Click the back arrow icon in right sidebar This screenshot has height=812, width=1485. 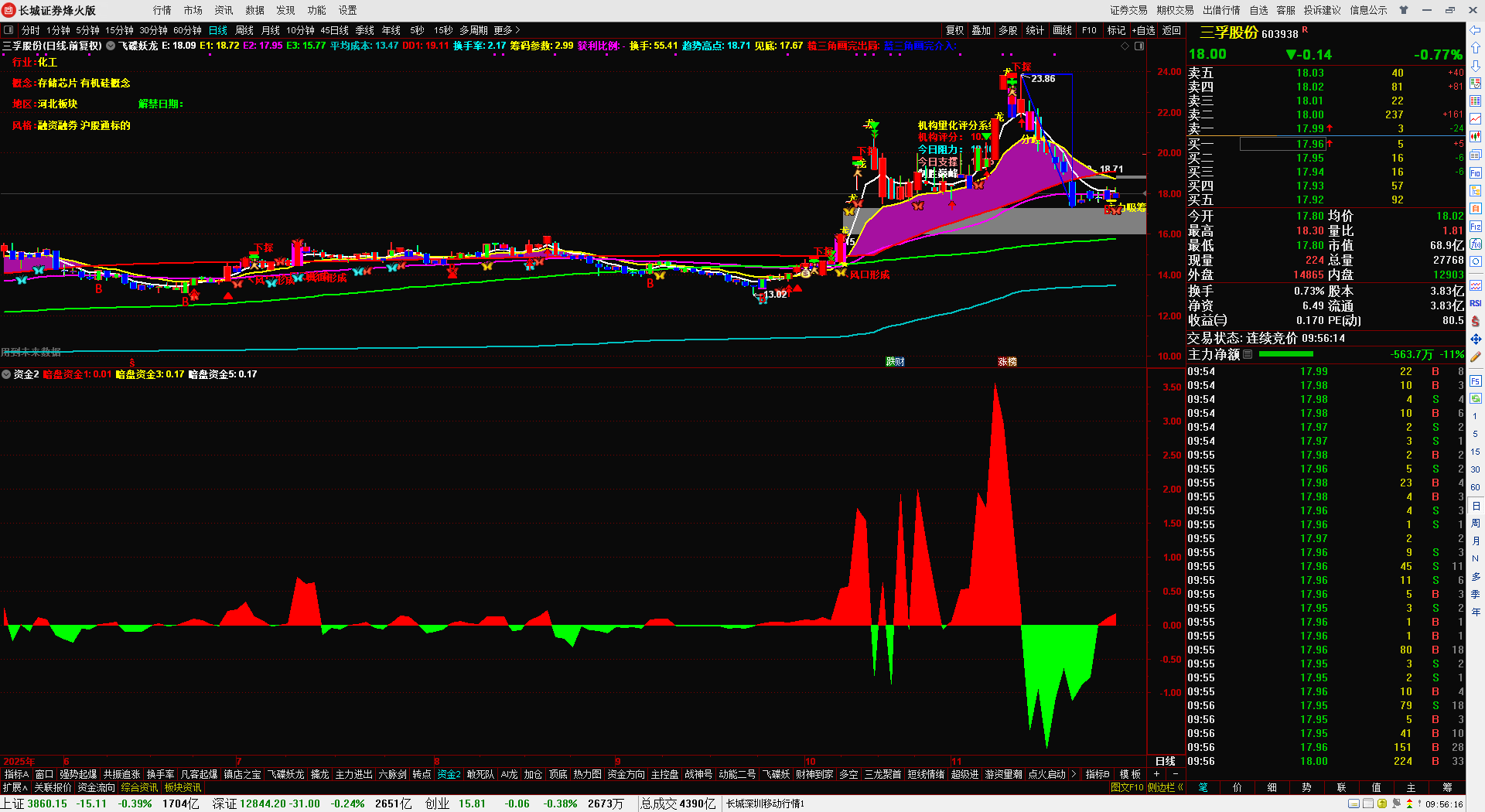[x=1475, y=30]
